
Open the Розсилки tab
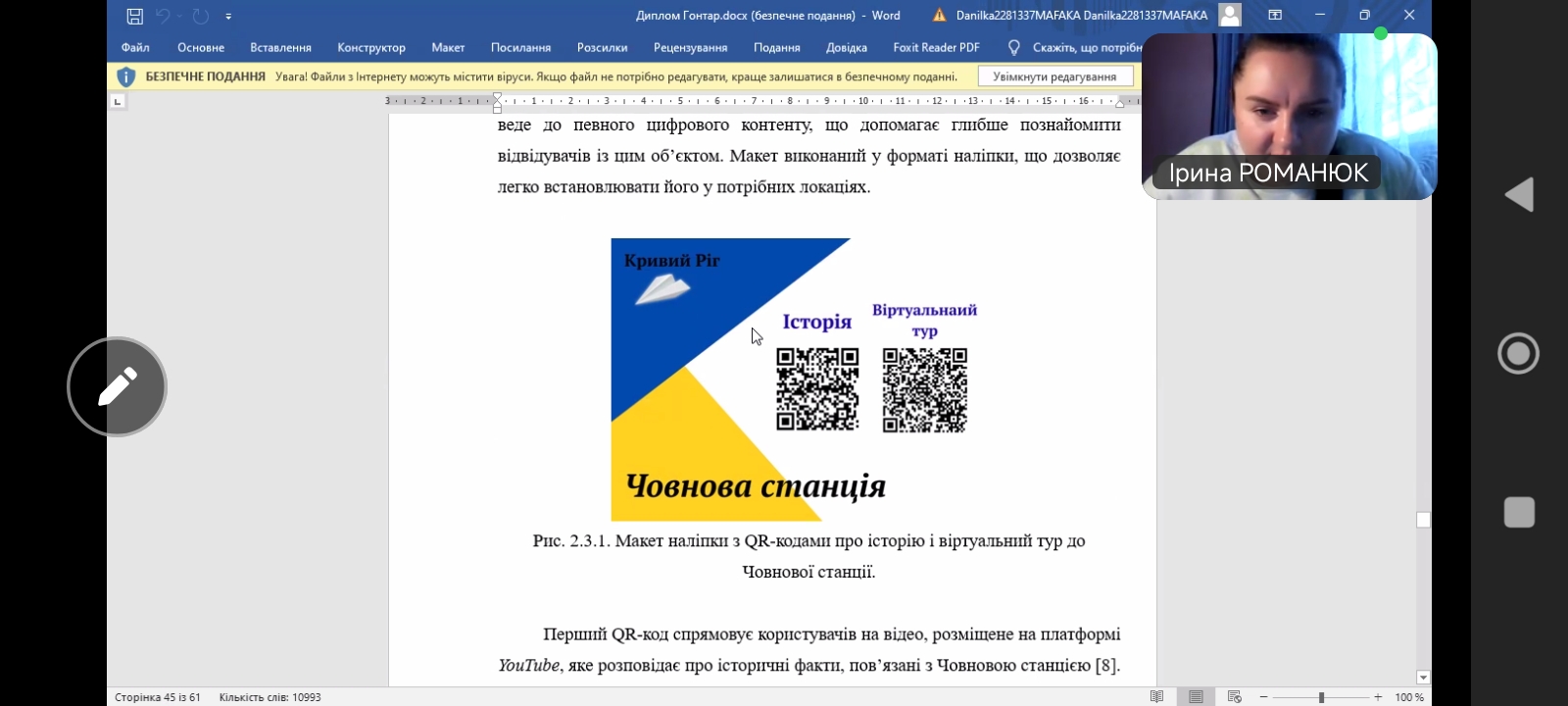tap(602, 47)
